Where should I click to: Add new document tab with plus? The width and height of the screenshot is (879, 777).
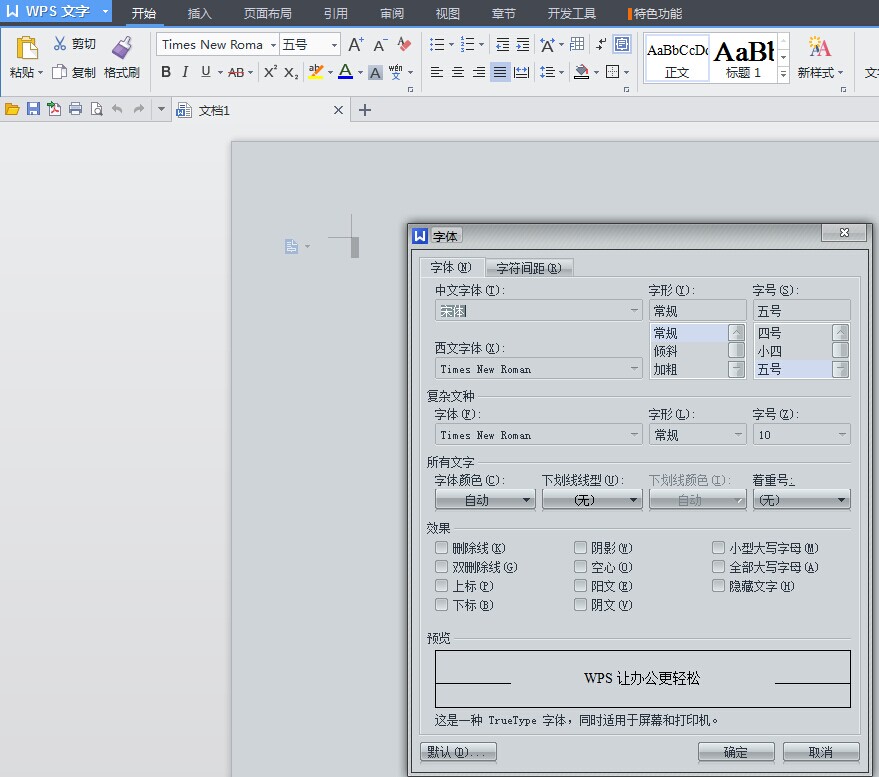(365, 110)
